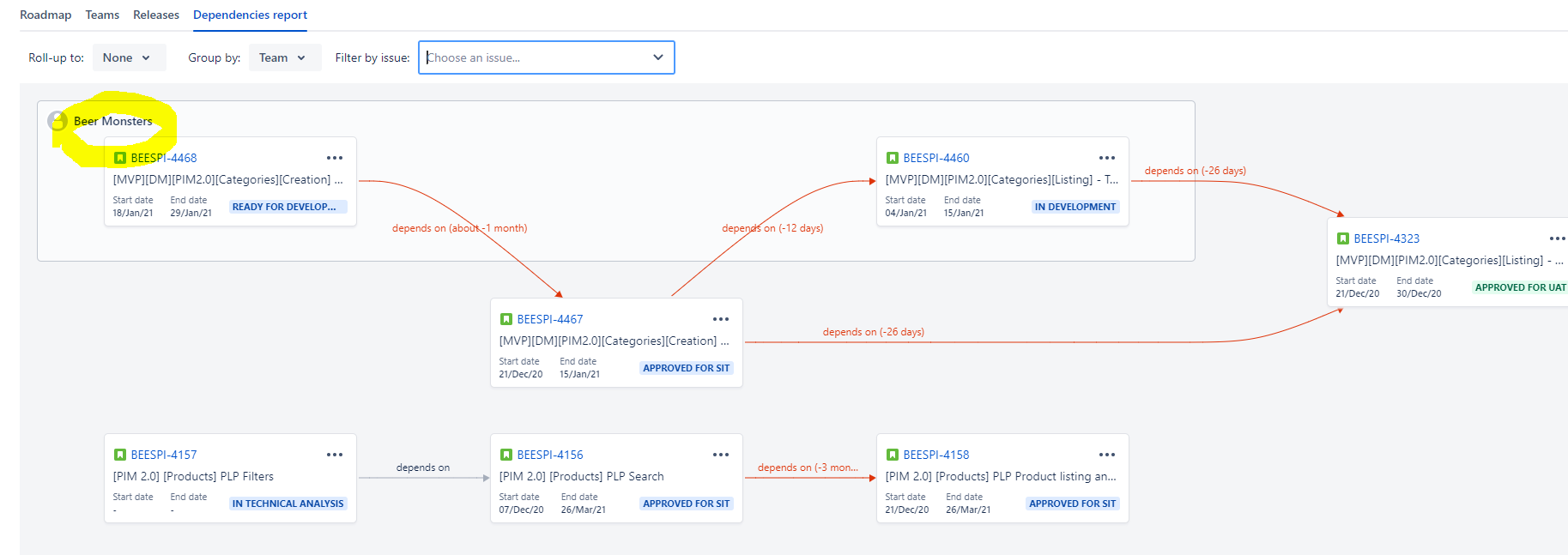
Task: Open issue link BEESPI-4157
Action: [164, 455]
